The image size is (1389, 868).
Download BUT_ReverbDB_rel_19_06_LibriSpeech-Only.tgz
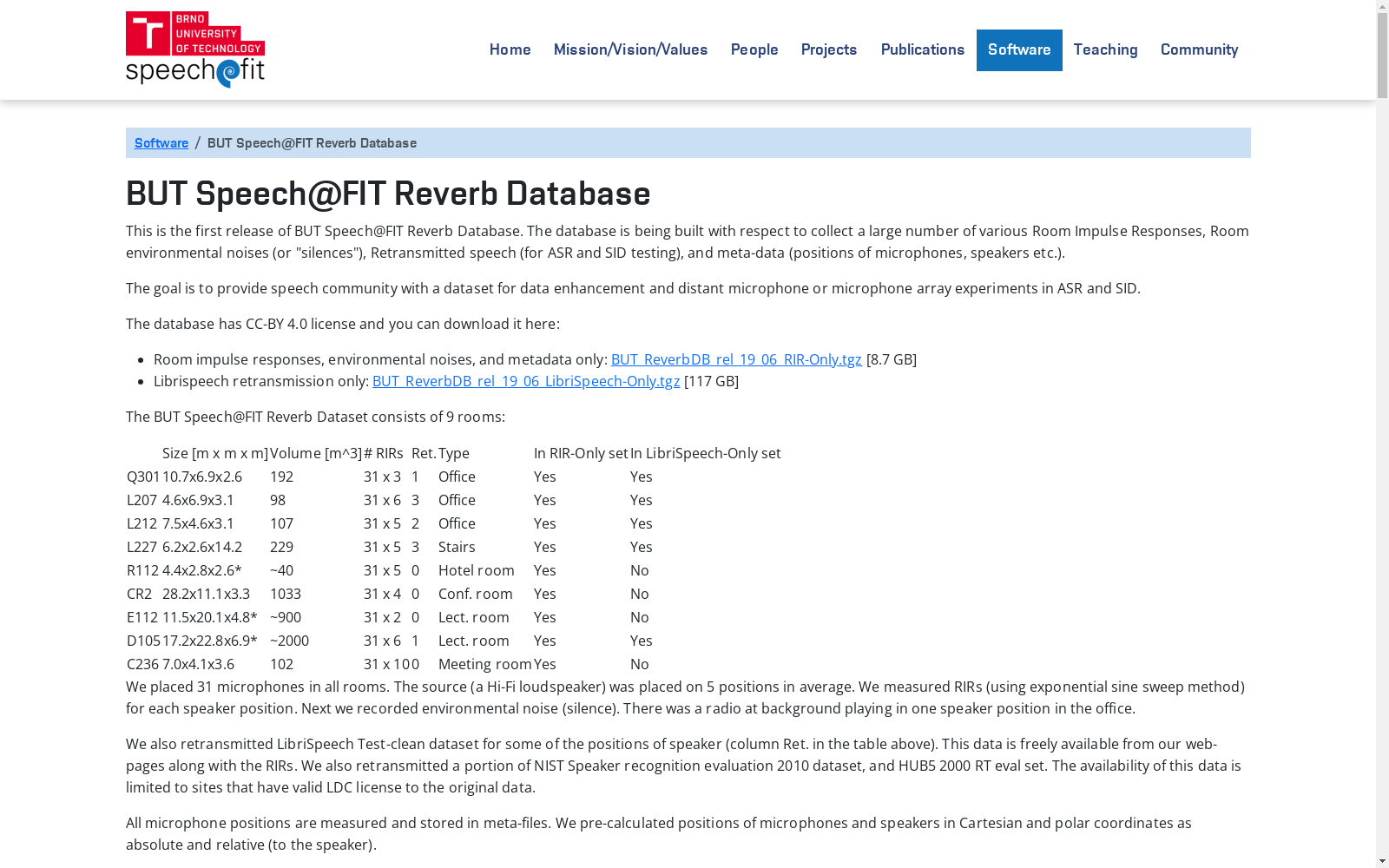(x=526, y=381)
